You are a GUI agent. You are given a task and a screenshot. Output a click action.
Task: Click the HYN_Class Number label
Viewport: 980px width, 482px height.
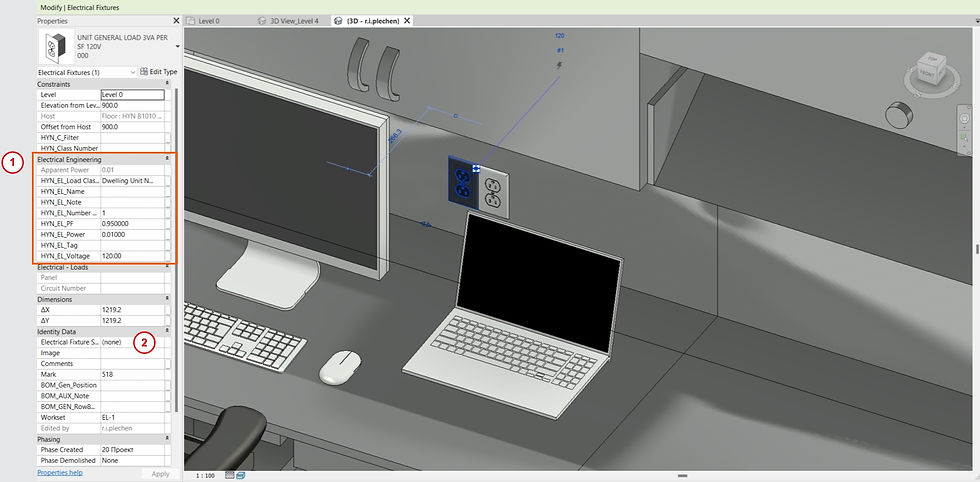coord(69,148)
